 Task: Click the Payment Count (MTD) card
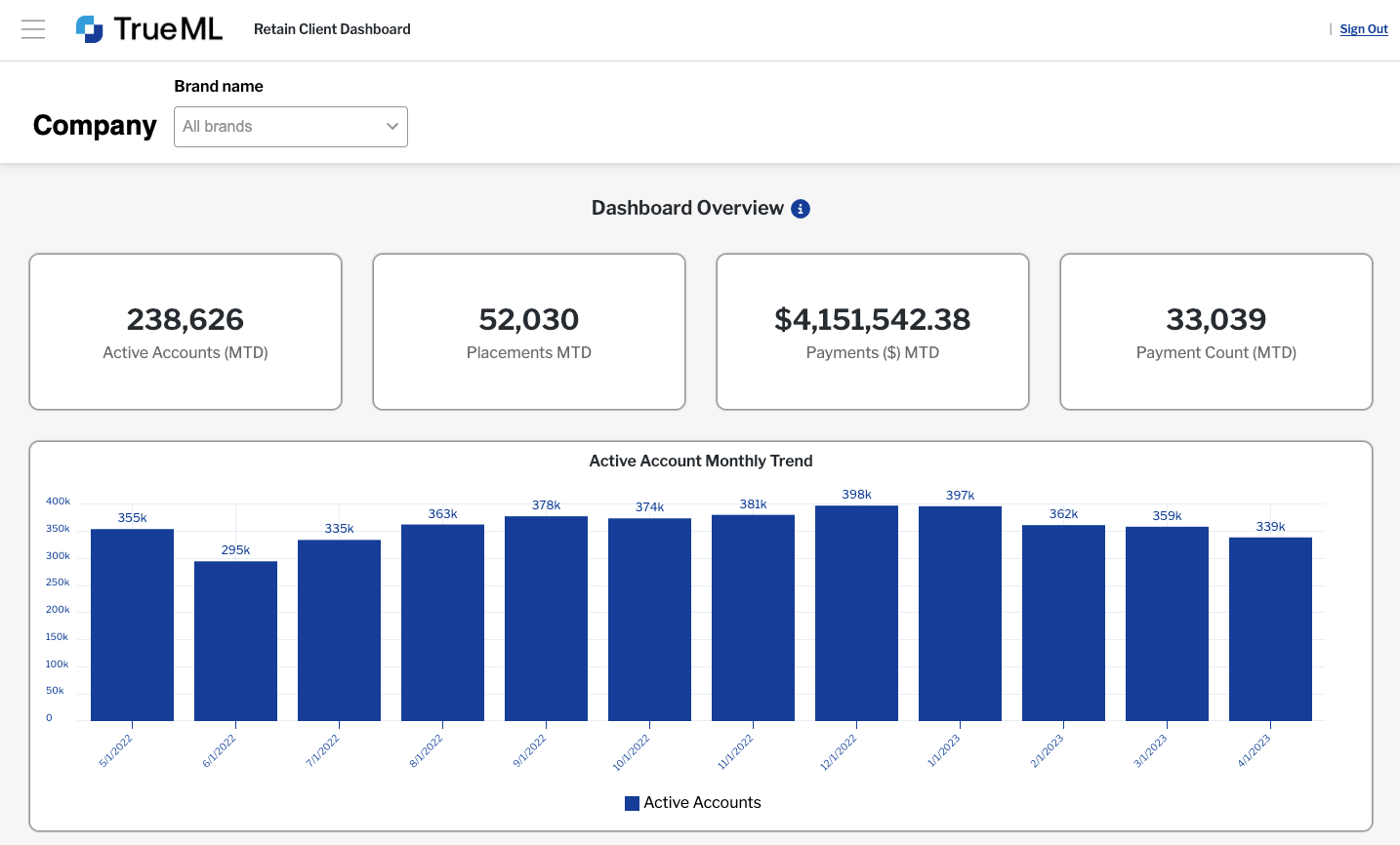[1216, 332]
